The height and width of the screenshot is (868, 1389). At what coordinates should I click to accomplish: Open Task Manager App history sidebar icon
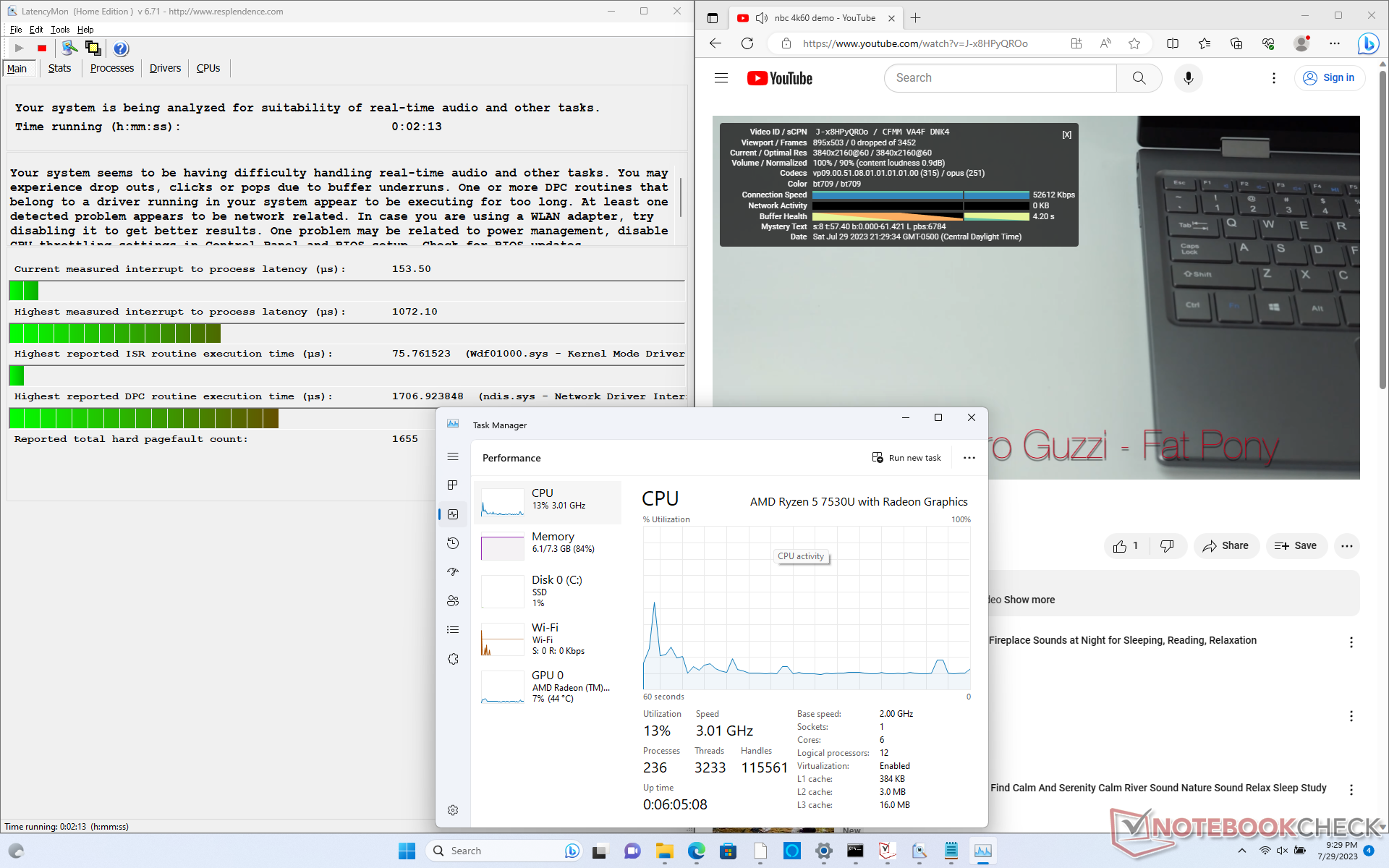pos(453,543)
